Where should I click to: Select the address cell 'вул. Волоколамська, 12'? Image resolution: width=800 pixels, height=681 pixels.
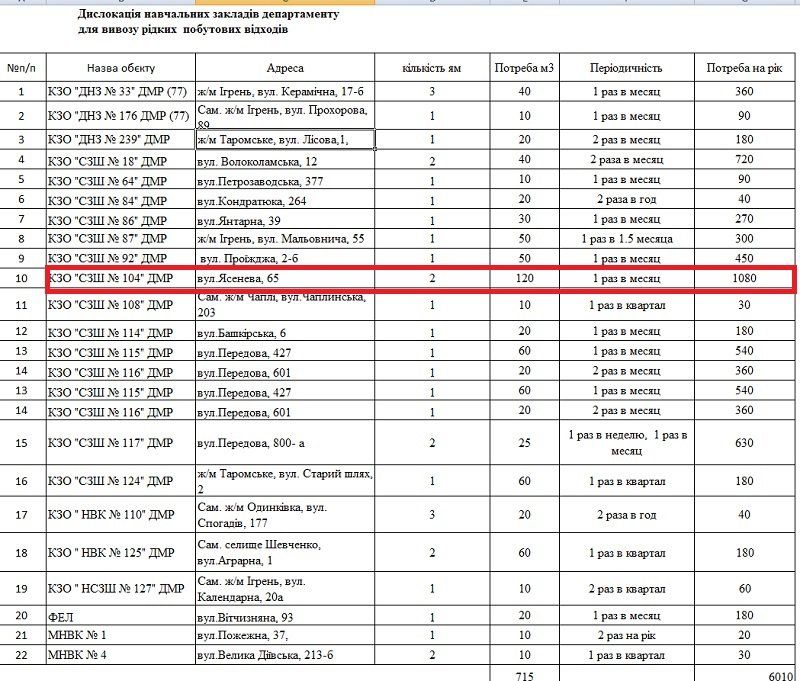[285, 161]
